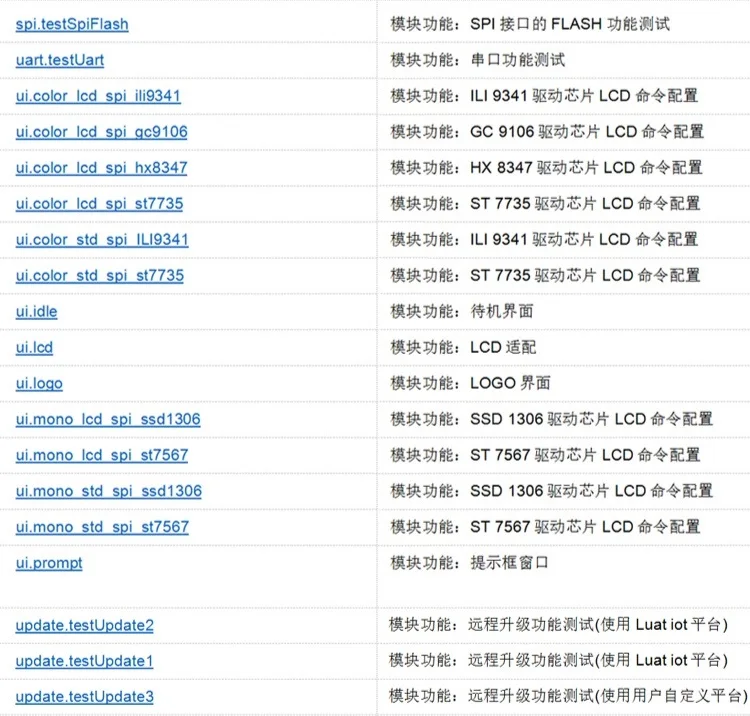Open ui.mono_lcd_spi_st7567 link
Screen dimensions: 750x716
click(x=102, y=455)
